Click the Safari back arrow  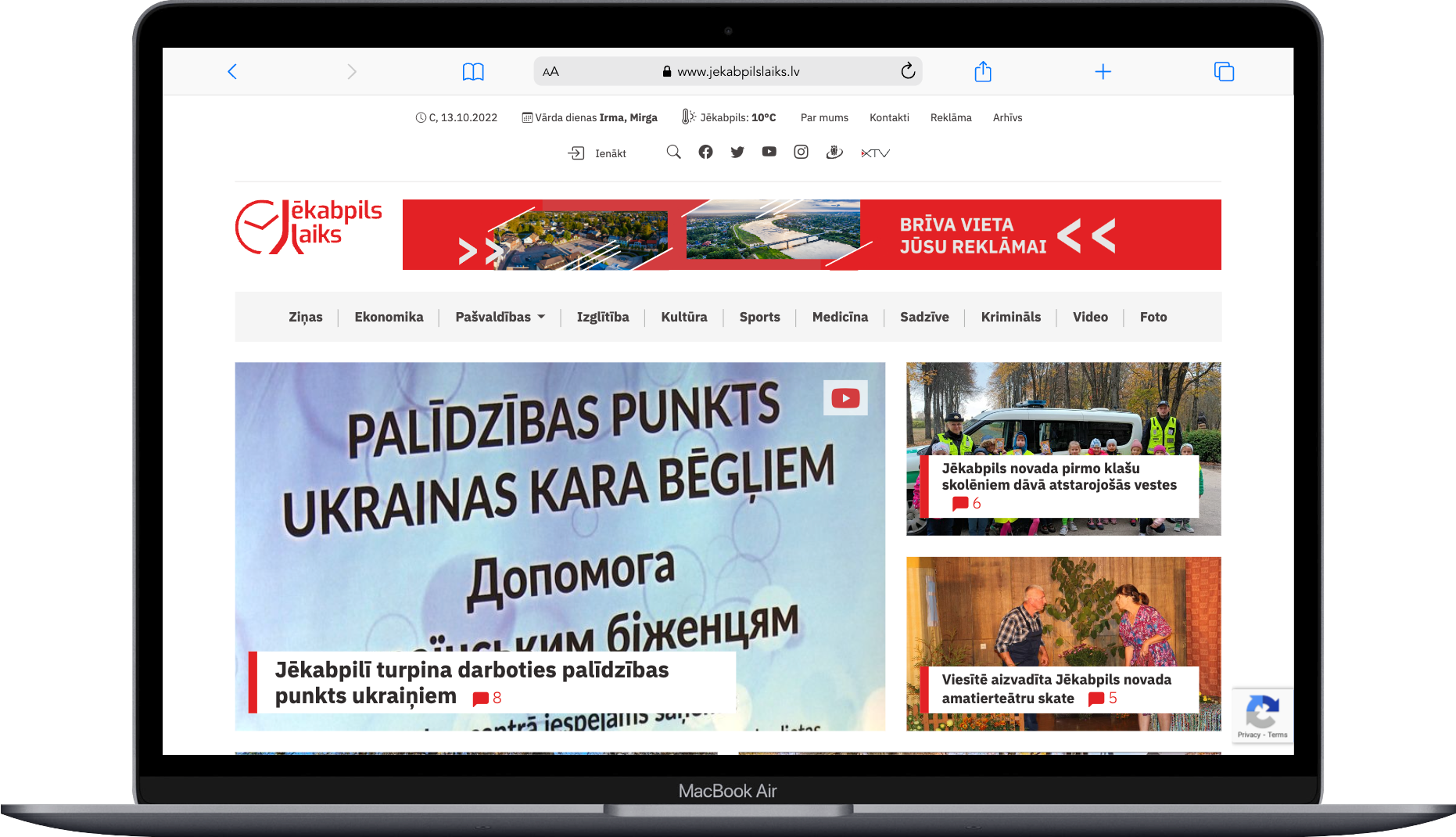[232, 72]
